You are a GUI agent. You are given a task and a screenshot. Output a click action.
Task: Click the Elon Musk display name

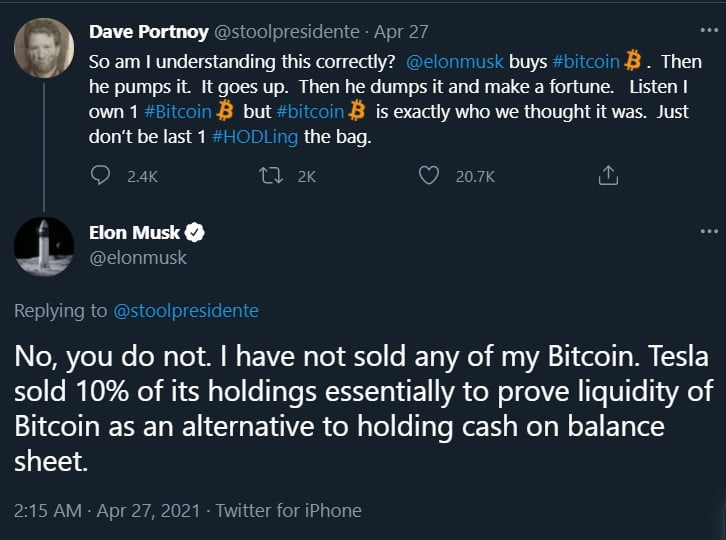pyautogui.click(x=142, y=233)
